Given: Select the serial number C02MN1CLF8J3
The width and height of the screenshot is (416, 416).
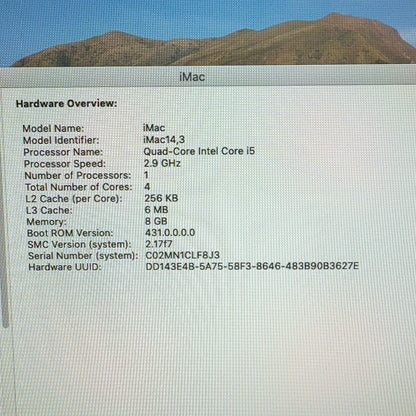Looking at the screenshot, I should coord(183,255).
